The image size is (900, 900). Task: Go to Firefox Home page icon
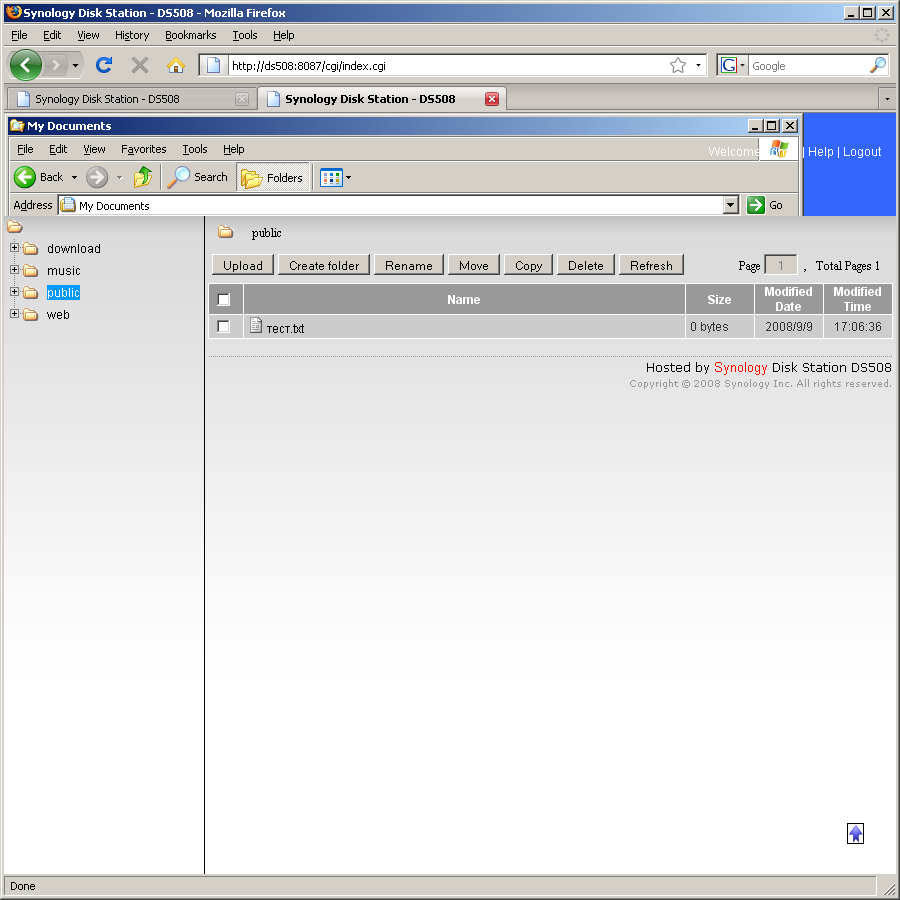click(x=176, y=65)
